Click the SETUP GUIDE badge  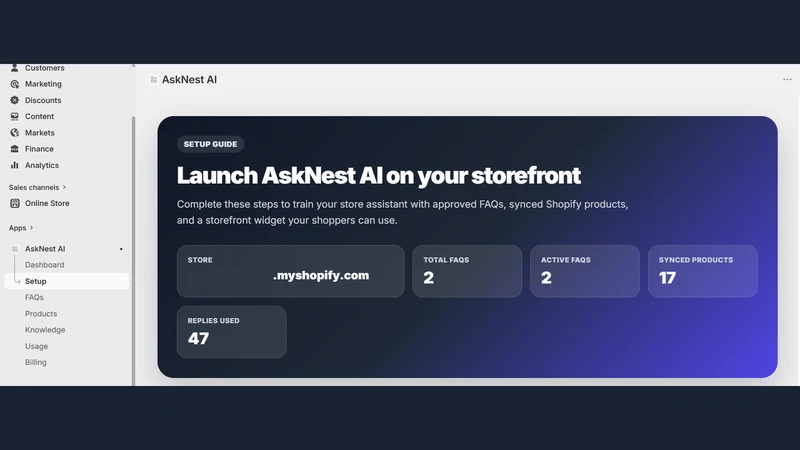coord(210,144)
